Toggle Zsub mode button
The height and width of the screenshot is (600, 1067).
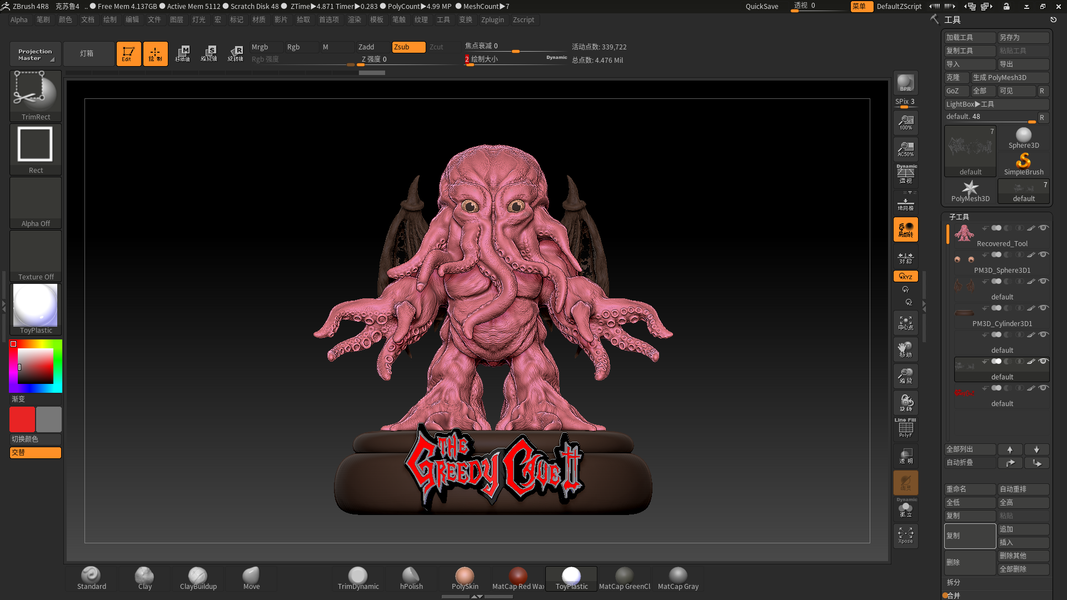click(408, 47)
